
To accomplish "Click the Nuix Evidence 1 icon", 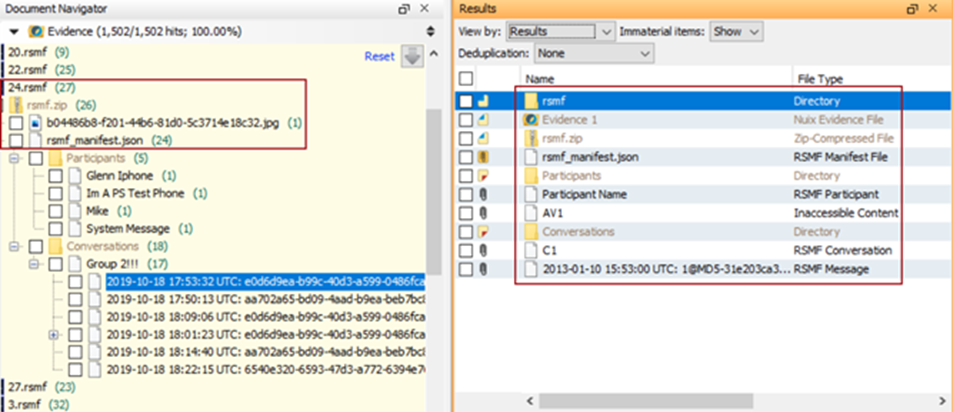I will coord(532,120).
